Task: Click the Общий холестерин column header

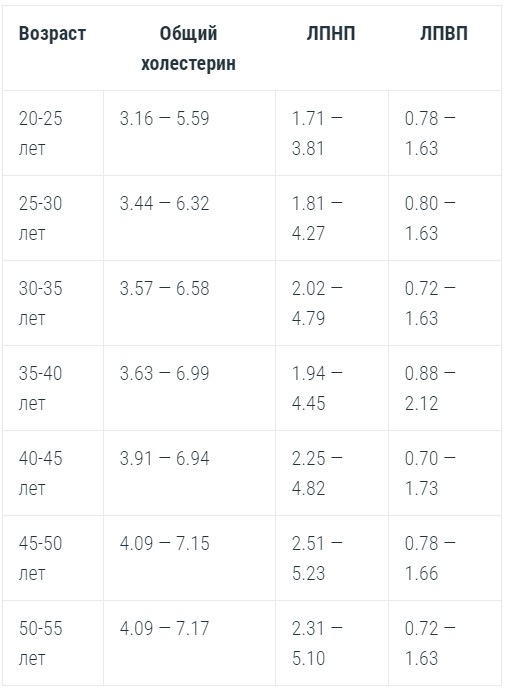Action: [188, 48]
